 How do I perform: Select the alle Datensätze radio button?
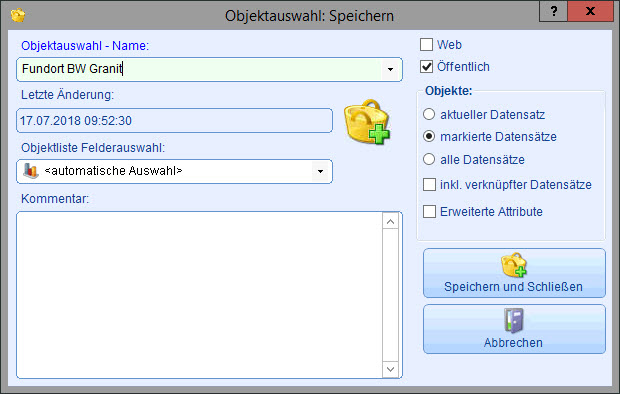[429, 159]
